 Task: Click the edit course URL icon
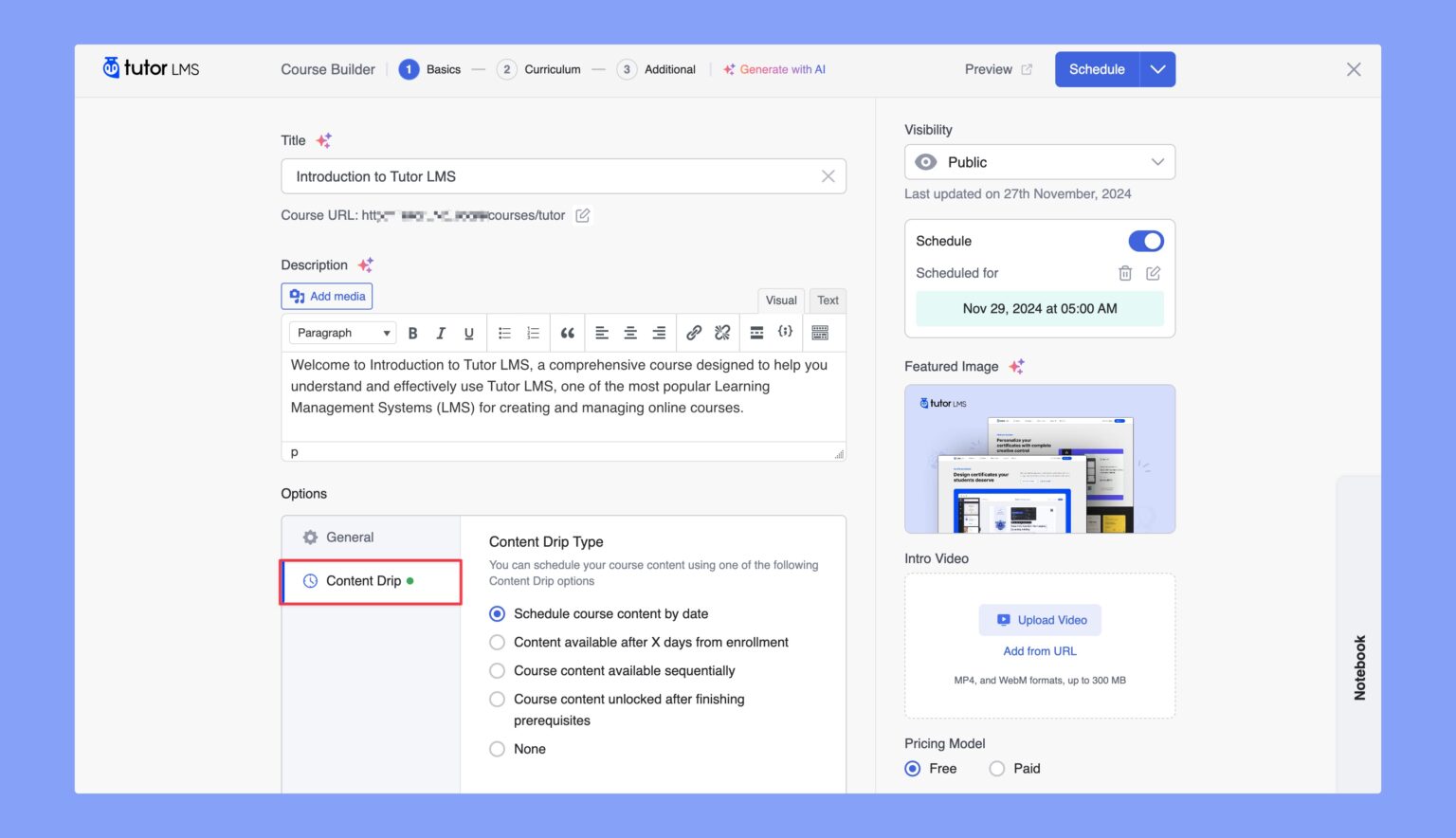pyautogui.click(x=583, y=215)
